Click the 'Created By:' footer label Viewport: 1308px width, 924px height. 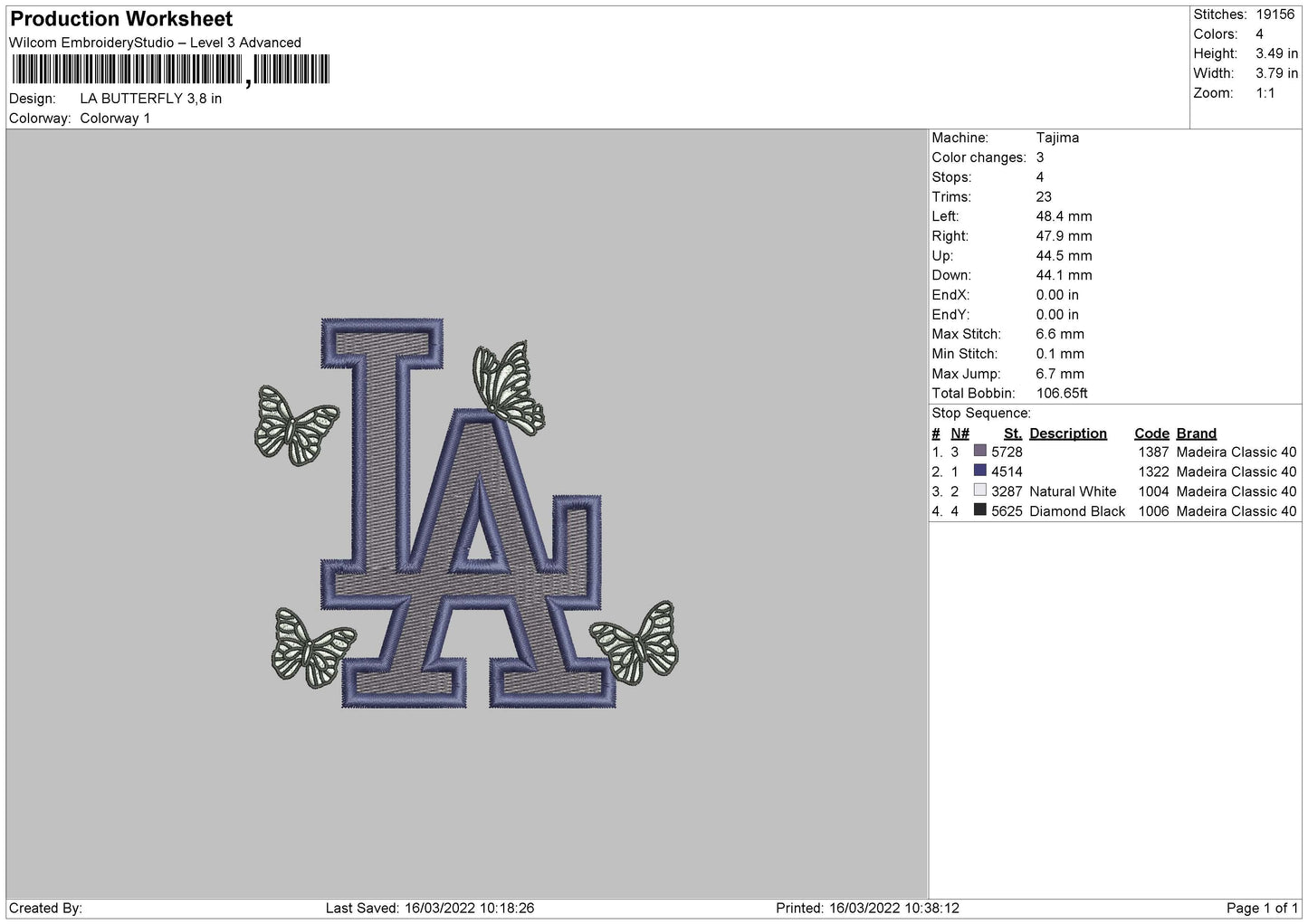(45, 909)
